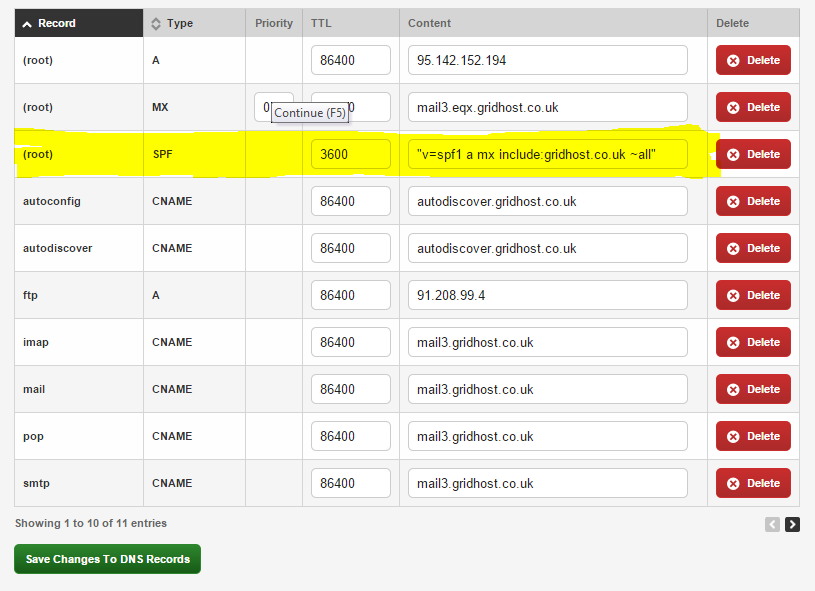The image size is (815, 591).
Task: Delete the root MX record
Action: click(753, 107)
